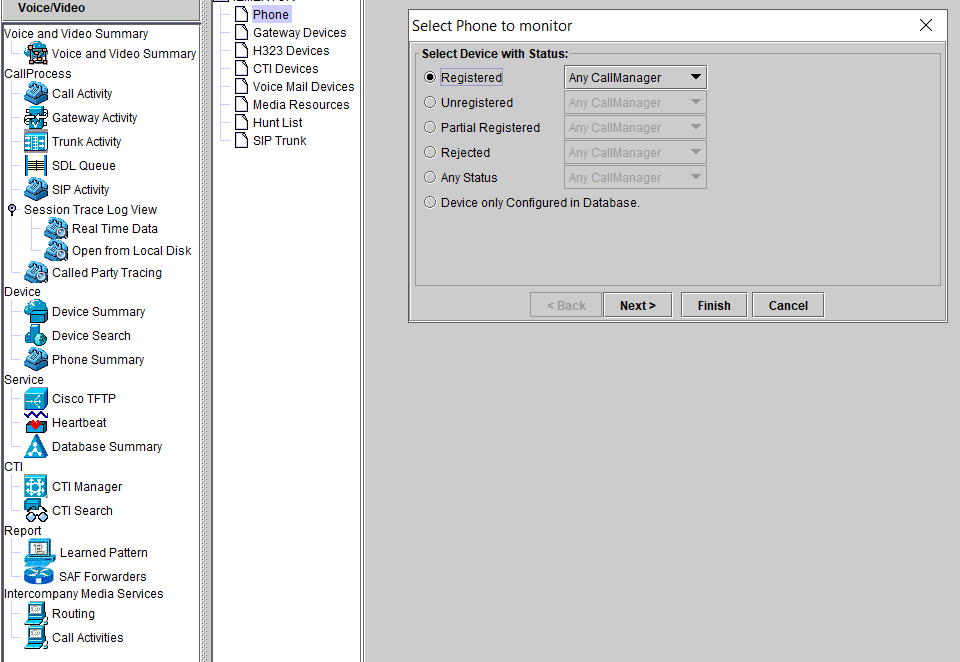Select the Unregistered radio button
960x662 pixels.
(430, 102)
